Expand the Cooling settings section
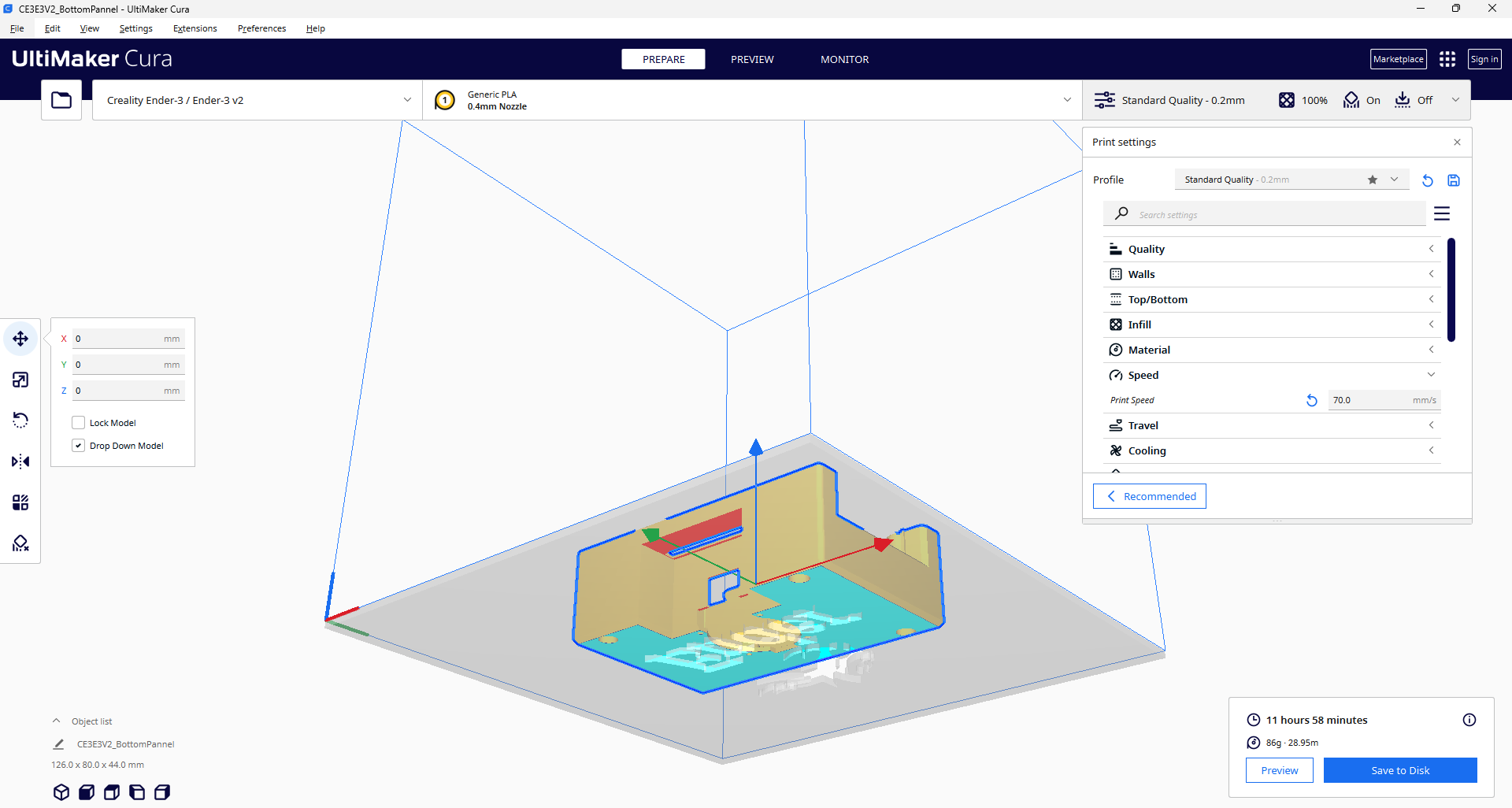 point(1272,450)
